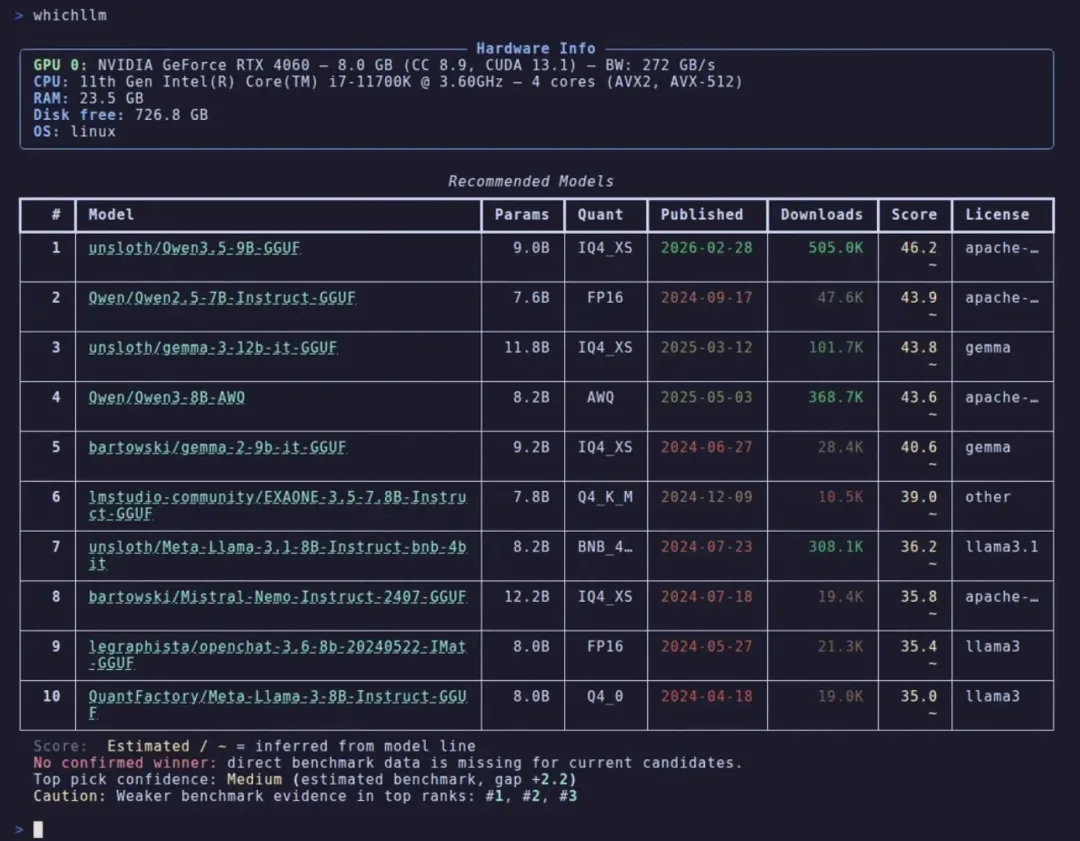Click the Quant column header
This screenshot has height=841, width=1080.
600,214
